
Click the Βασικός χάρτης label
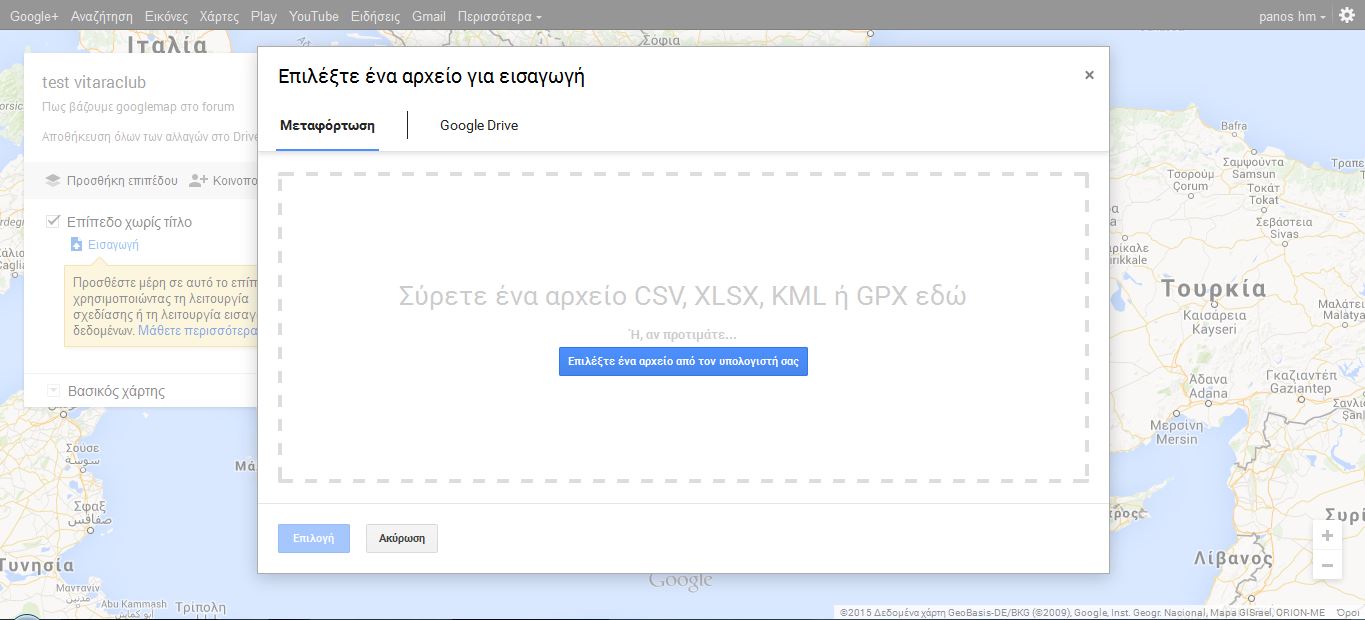click(116, 391)
